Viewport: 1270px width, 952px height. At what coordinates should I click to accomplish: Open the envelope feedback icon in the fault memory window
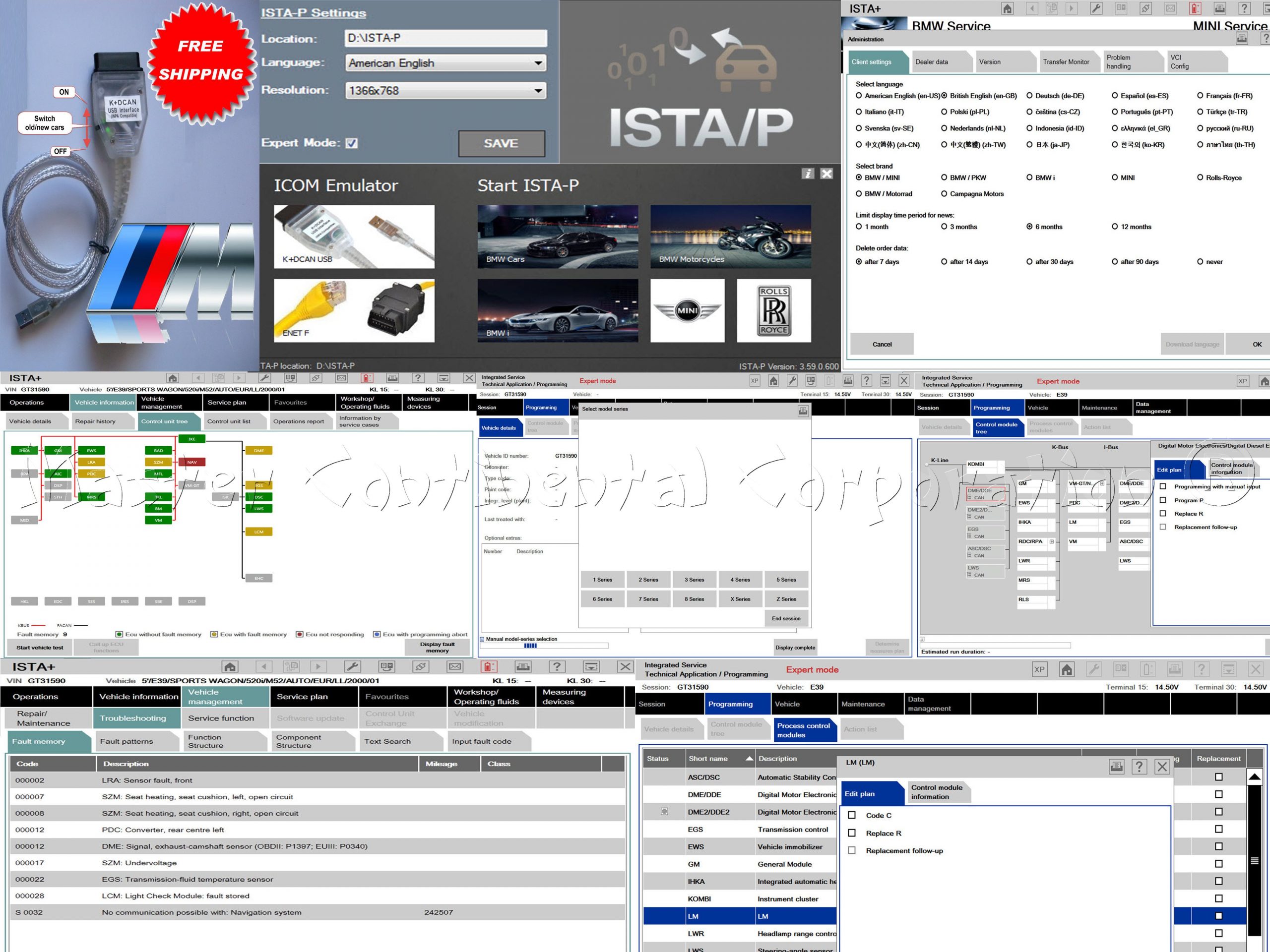[x=455, y=666]
